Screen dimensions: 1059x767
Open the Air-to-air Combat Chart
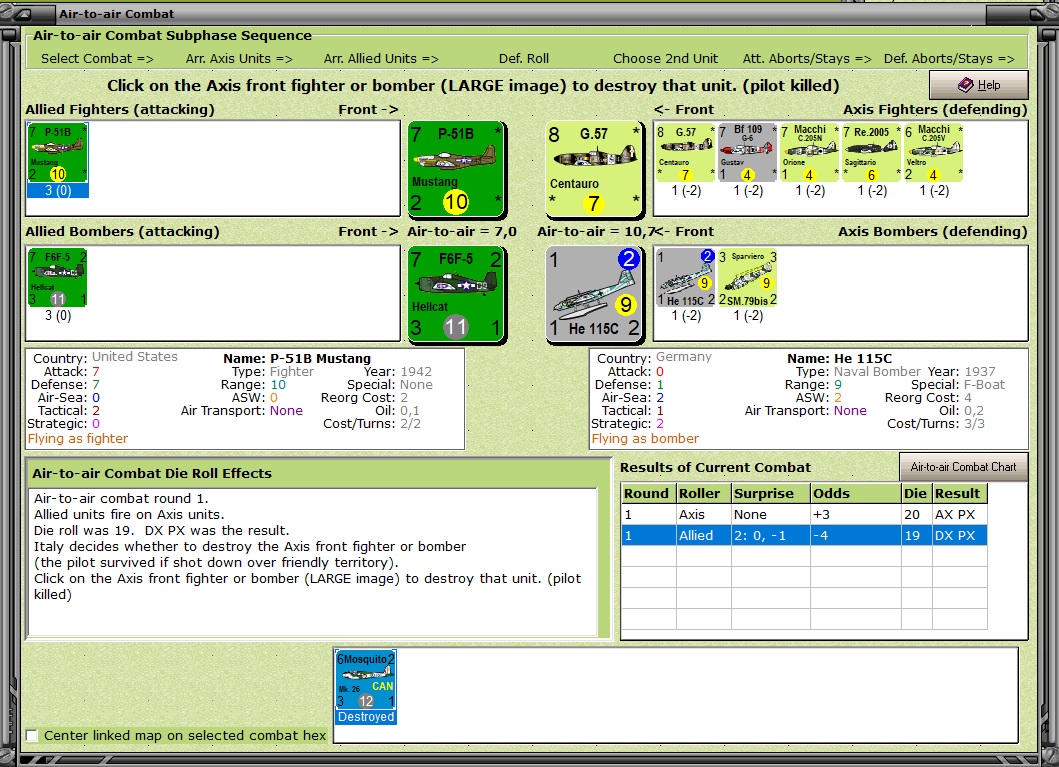963,467
